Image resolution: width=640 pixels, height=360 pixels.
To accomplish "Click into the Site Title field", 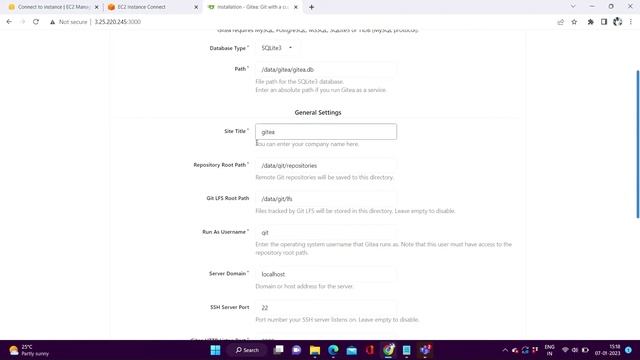I will click(326, 132).
